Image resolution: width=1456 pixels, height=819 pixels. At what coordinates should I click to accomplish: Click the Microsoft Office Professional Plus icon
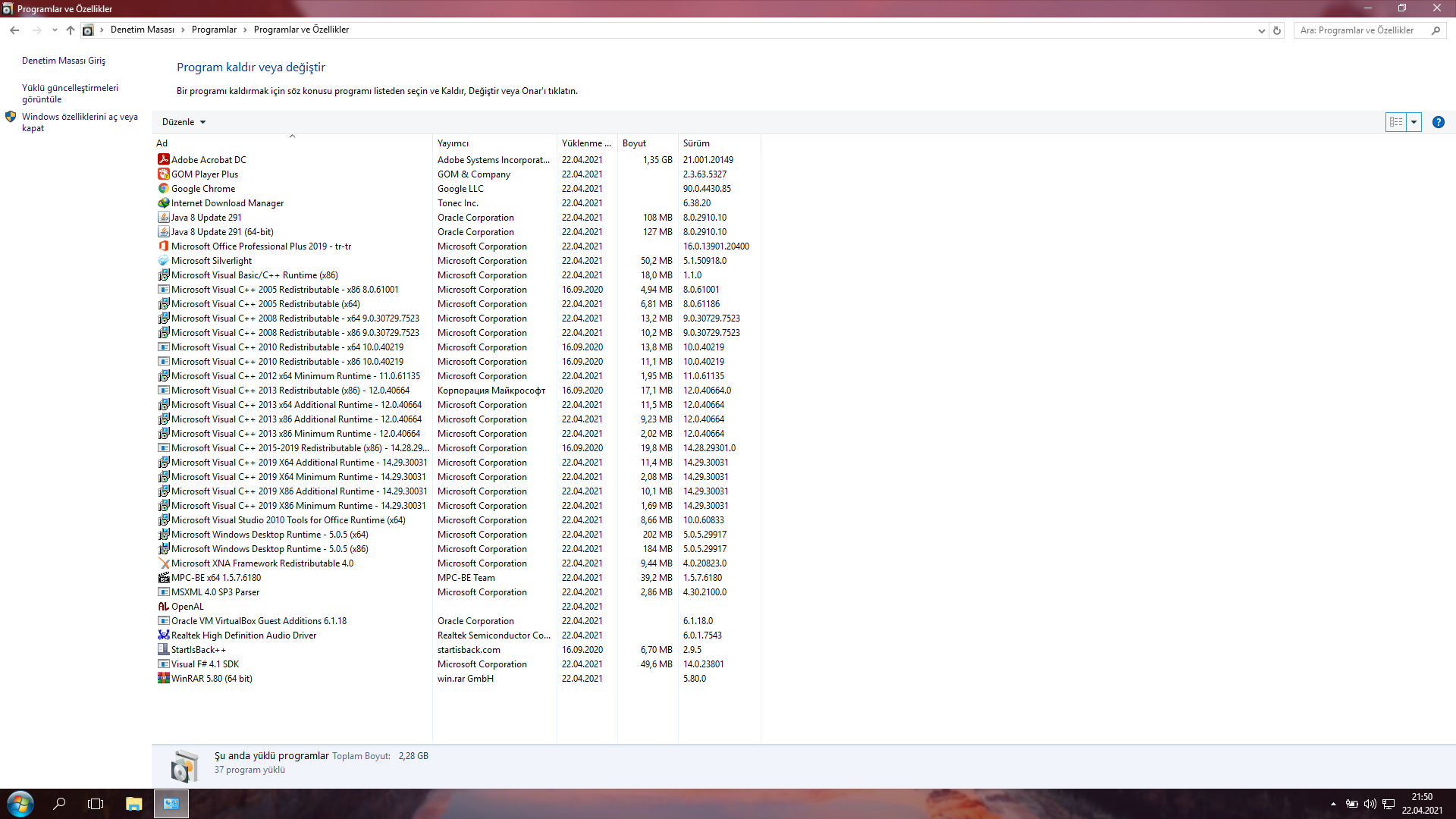163,246
